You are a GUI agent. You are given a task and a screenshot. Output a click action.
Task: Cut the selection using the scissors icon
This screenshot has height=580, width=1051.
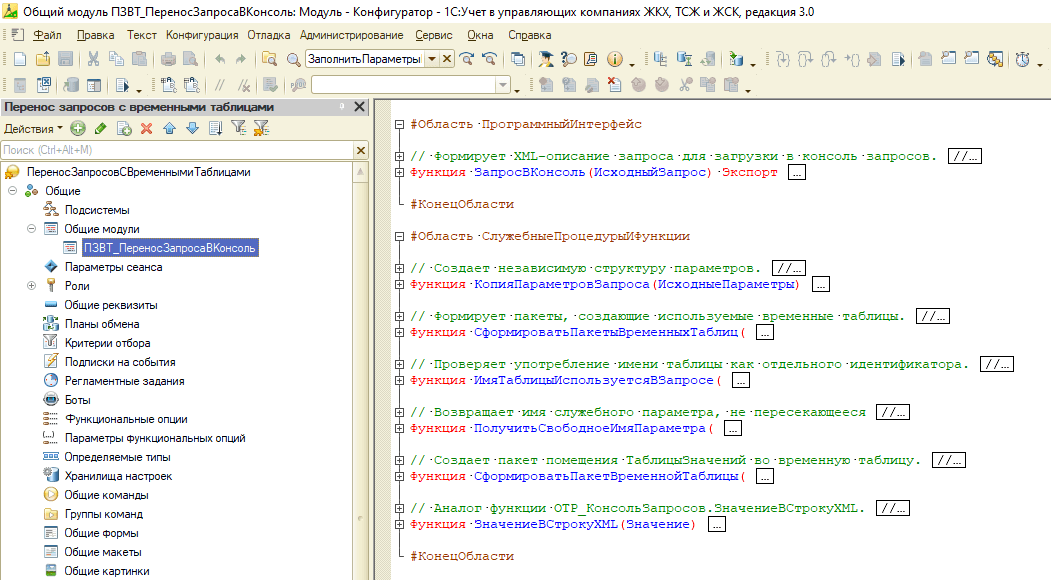click(x=93, y=60)
